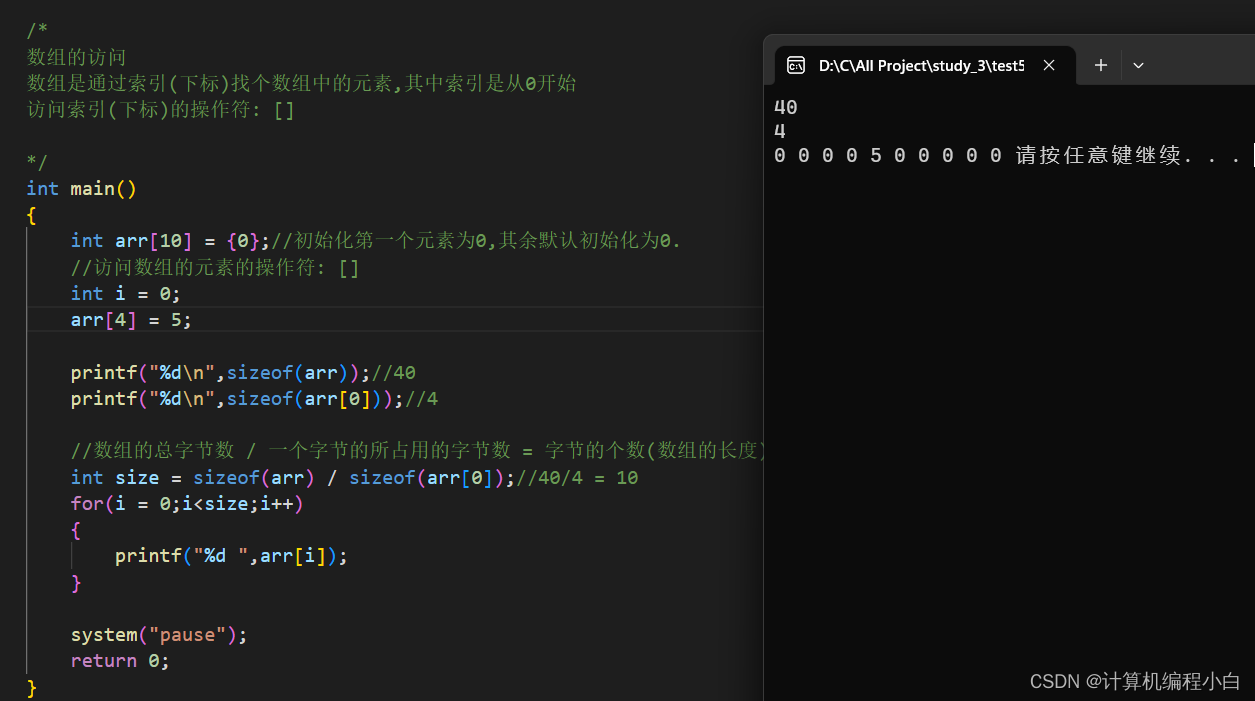Screen dimensions: 1255x701
Task: Click the printf sizeof(arr[0]) line
Action: 254,399
